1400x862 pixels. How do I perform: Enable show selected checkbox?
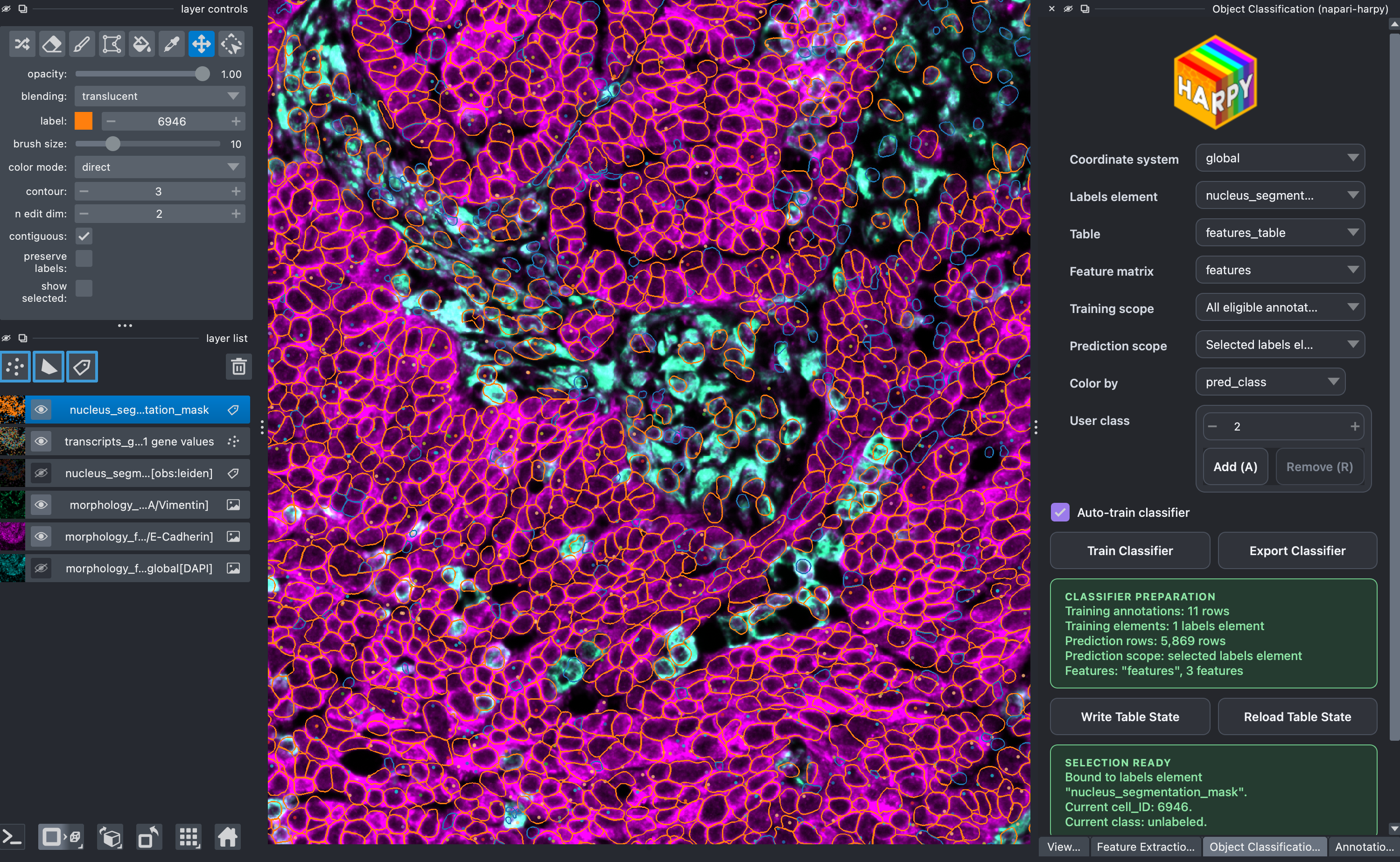coord(84,288)
